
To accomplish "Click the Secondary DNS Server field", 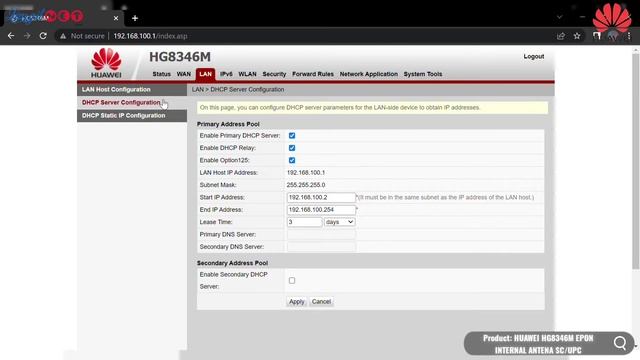I will click(x=321, y=247).
